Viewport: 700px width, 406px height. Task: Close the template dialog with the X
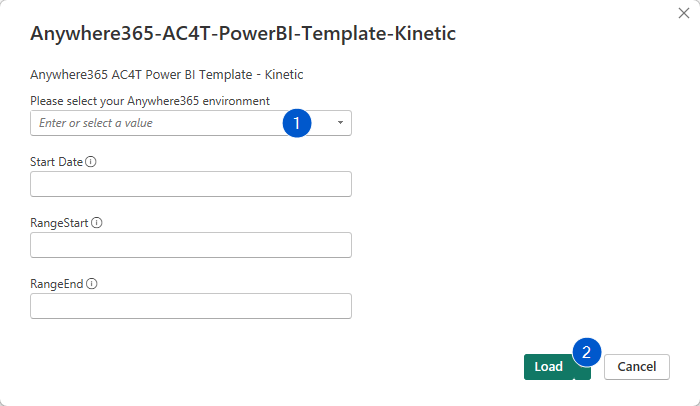pos(683,13)
